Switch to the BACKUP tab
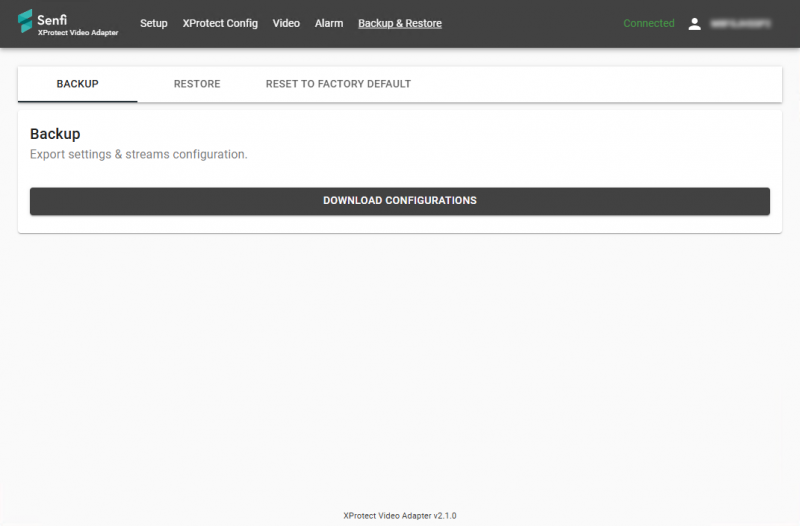The width and height of the screenshot is (800, 526). click(x=77, y=84)
